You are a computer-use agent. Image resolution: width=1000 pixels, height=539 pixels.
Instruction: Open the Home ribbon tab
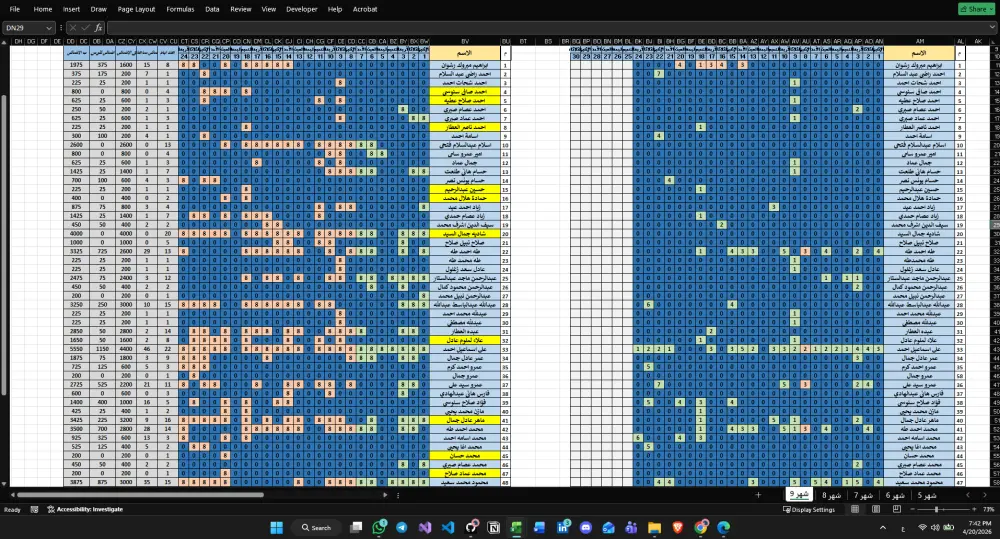pos(43,9)
